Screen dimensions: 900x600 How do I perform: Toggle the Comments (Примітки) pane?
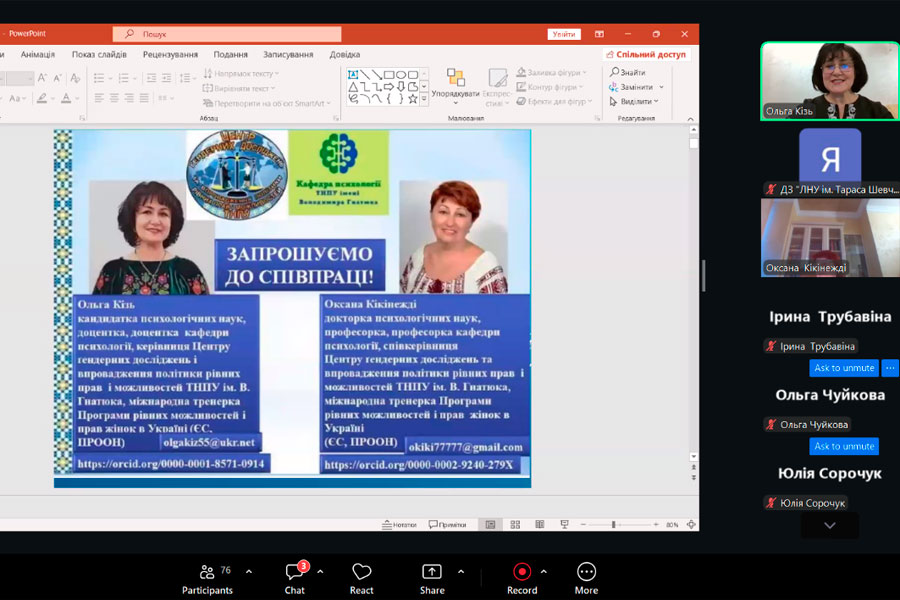click(447, 524)
